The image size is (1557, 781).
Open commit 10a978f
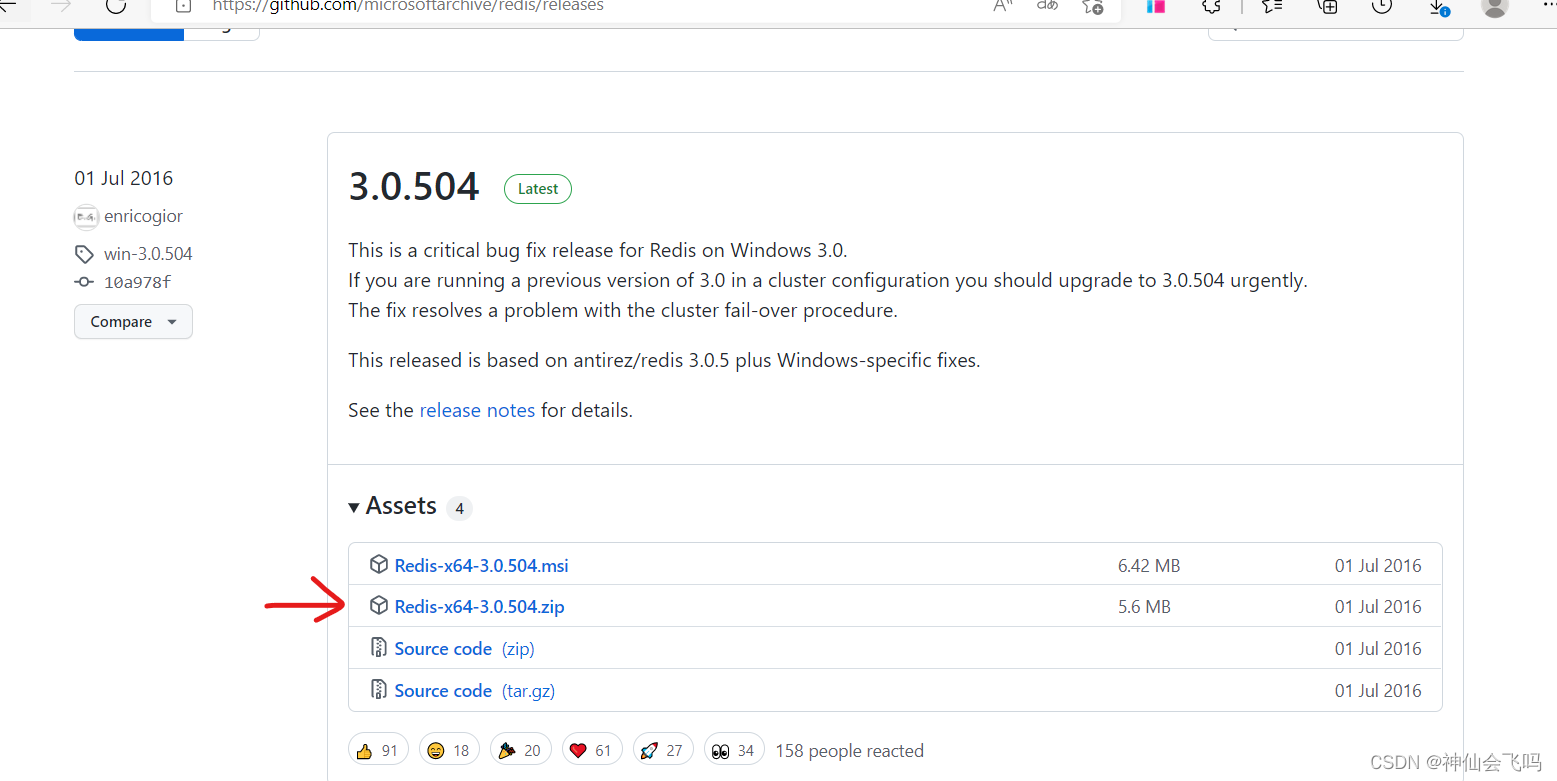point(137,282)
